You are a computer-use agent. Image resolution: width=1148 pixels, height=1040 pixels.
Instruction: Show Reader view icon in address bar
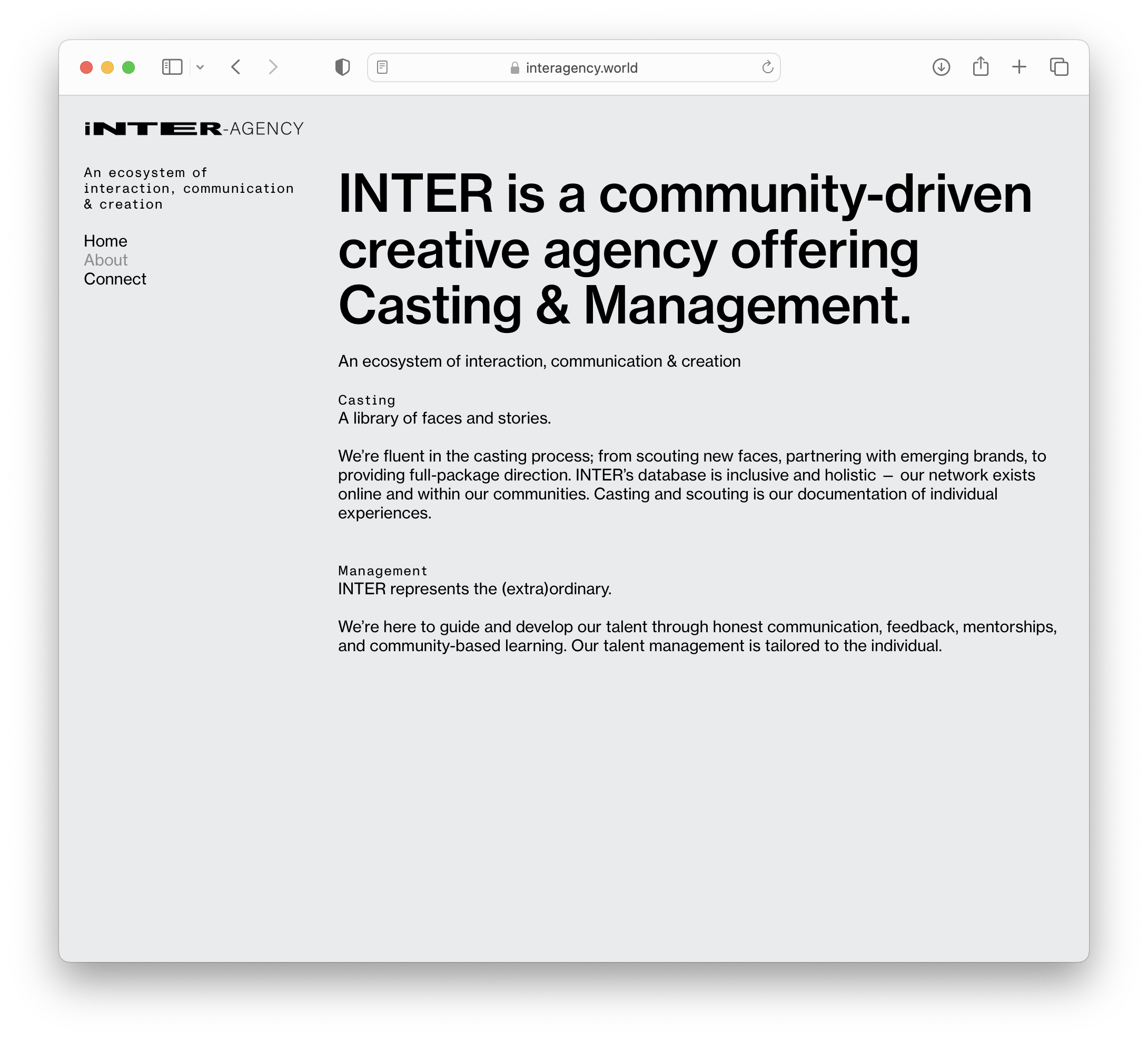[x=382, y=67]
